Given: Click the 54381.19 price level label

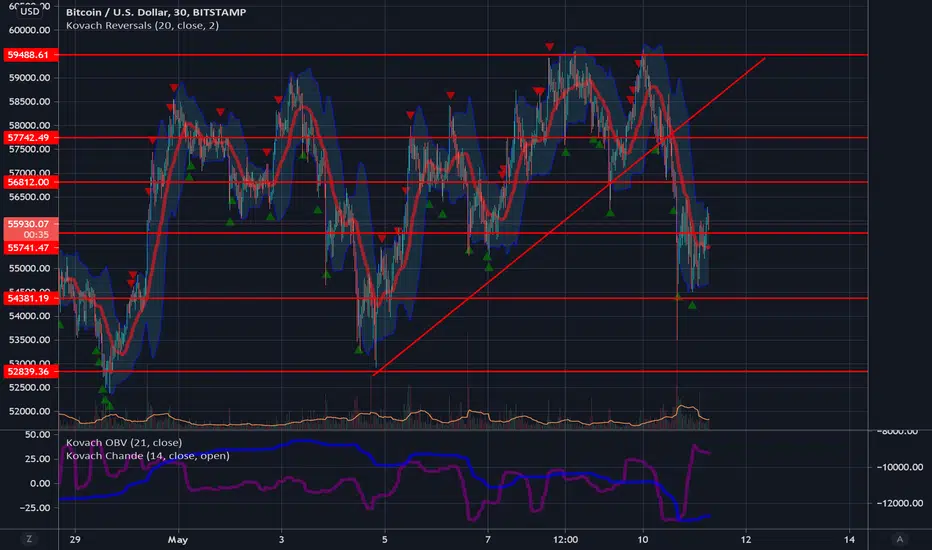Looking at the screenshot, I should [x=31, y=298].
